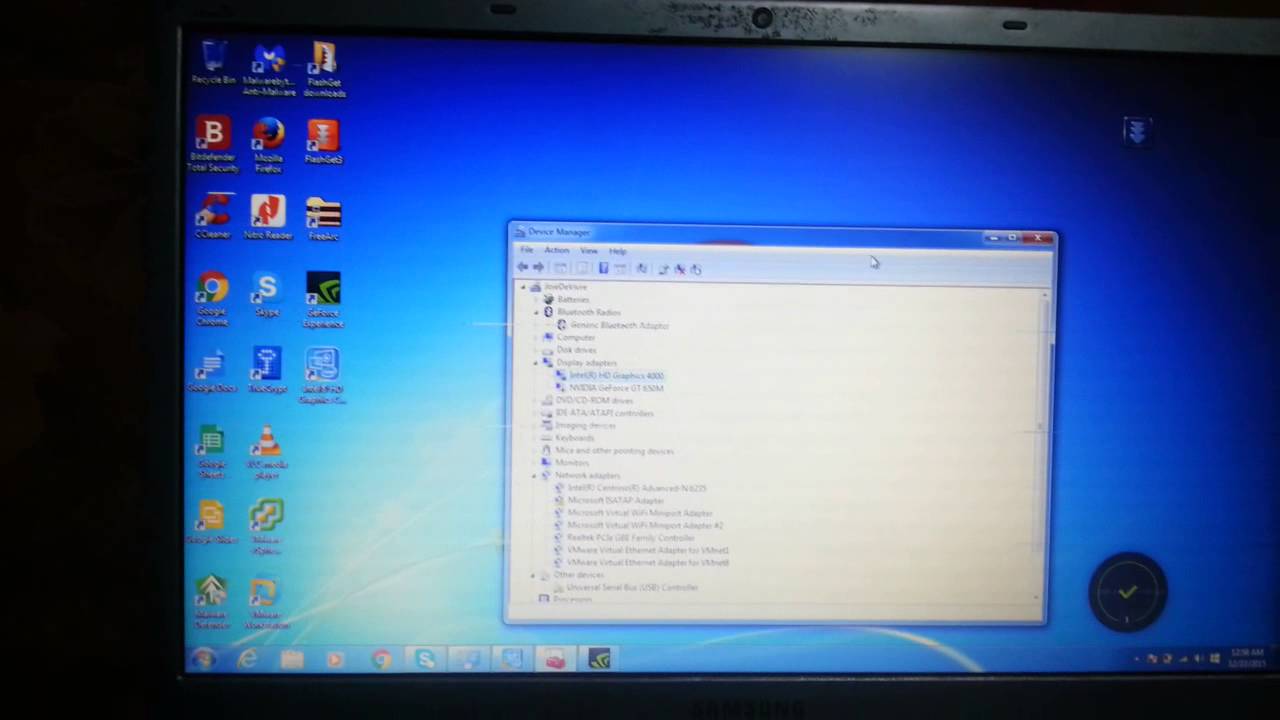Open Intel HD Graphics control panel shortcut

coord(322,376)
